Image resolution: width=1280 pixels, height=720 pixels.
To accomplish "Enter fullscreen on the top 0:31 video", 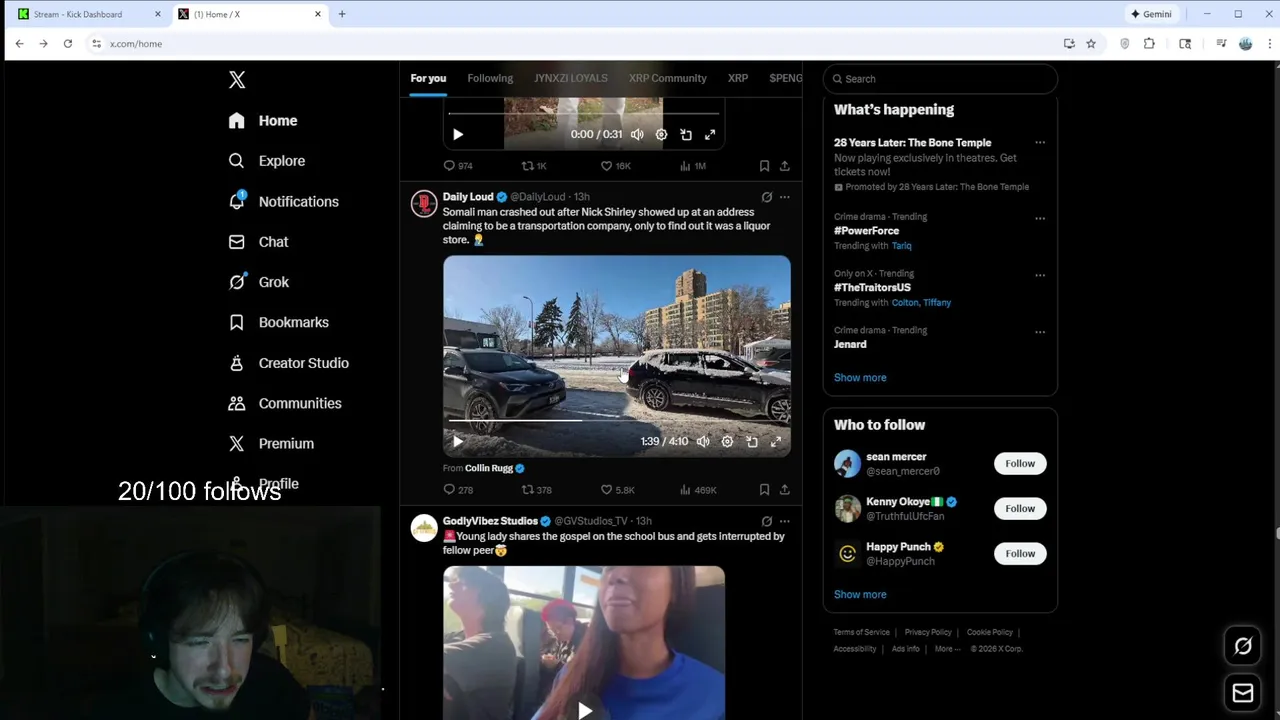I will click(x=710, y=134).
